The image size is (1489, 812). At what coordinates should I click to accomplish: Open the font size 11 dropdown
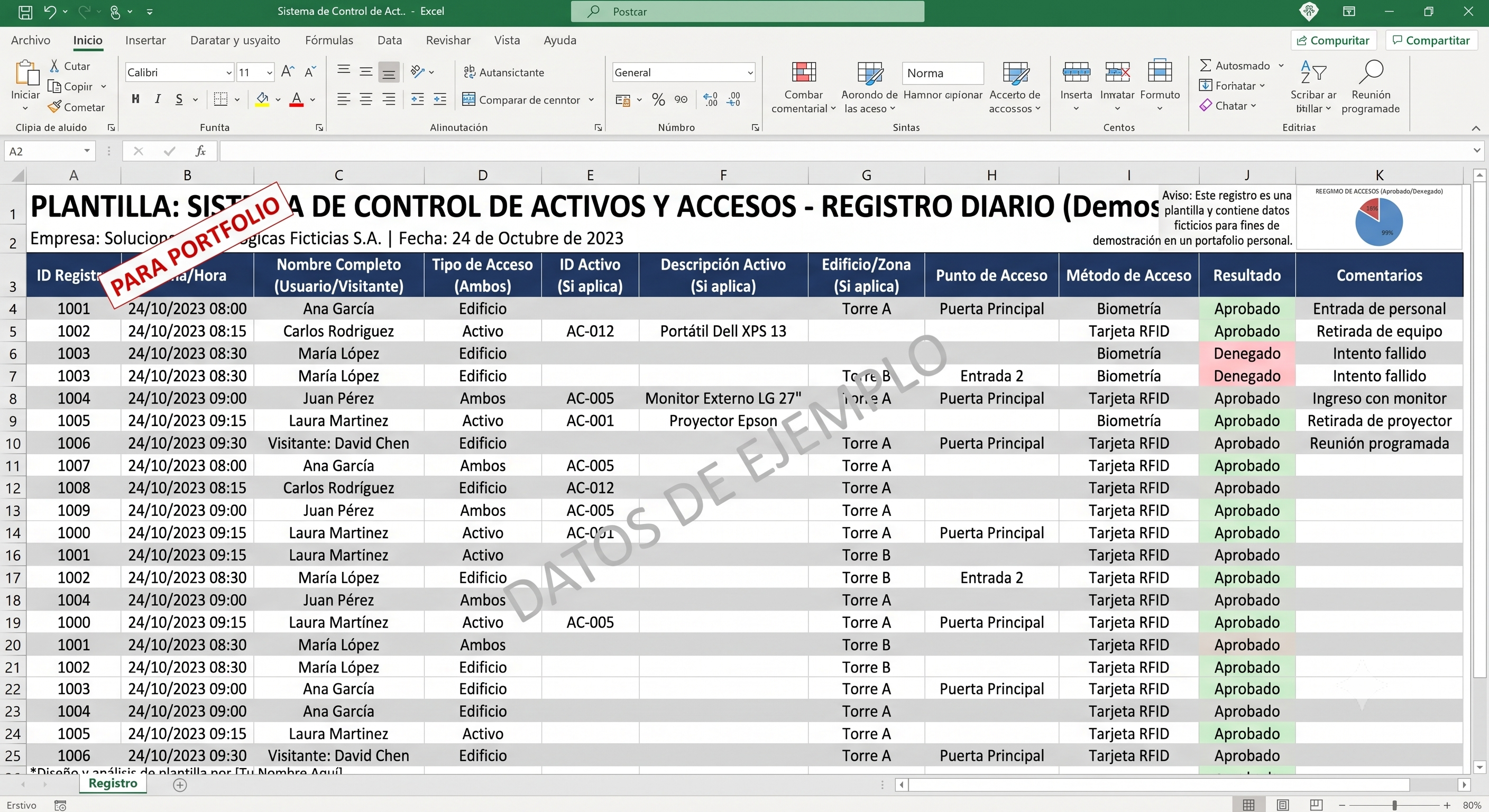269,73
